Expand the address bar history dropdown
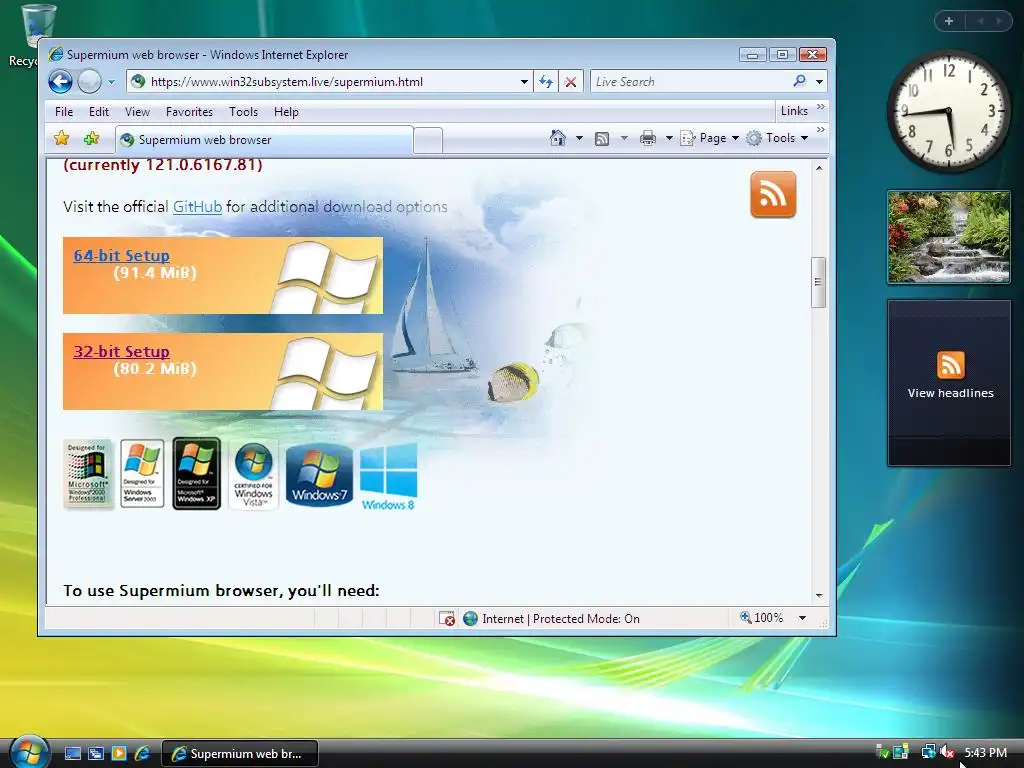 pos(524,82)
